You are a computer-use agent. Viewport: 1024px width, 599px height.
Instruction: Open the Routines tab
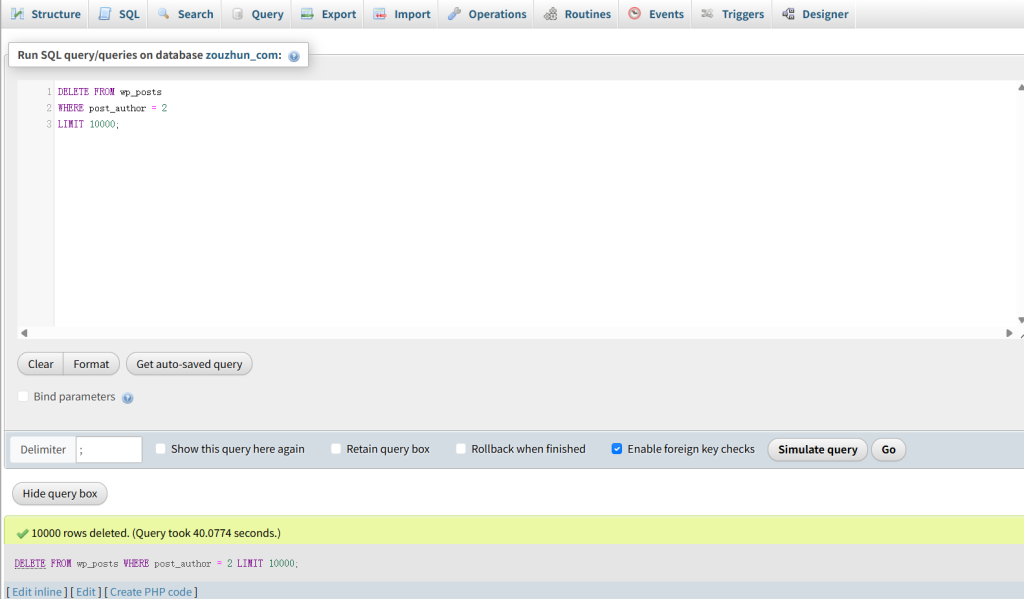click(577, 14)
